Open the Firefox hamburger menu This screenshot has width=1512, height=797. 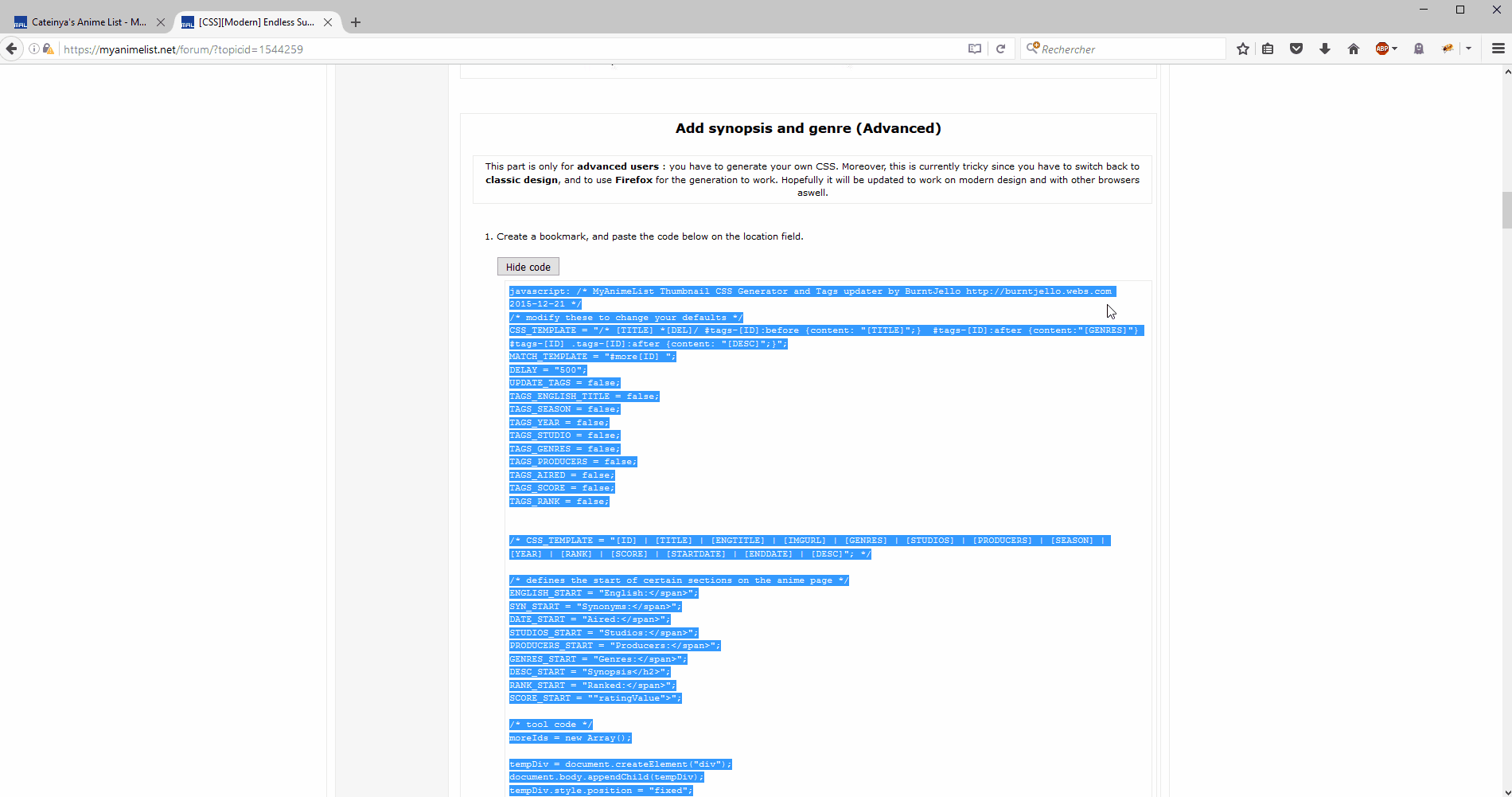click(1498, 49)
